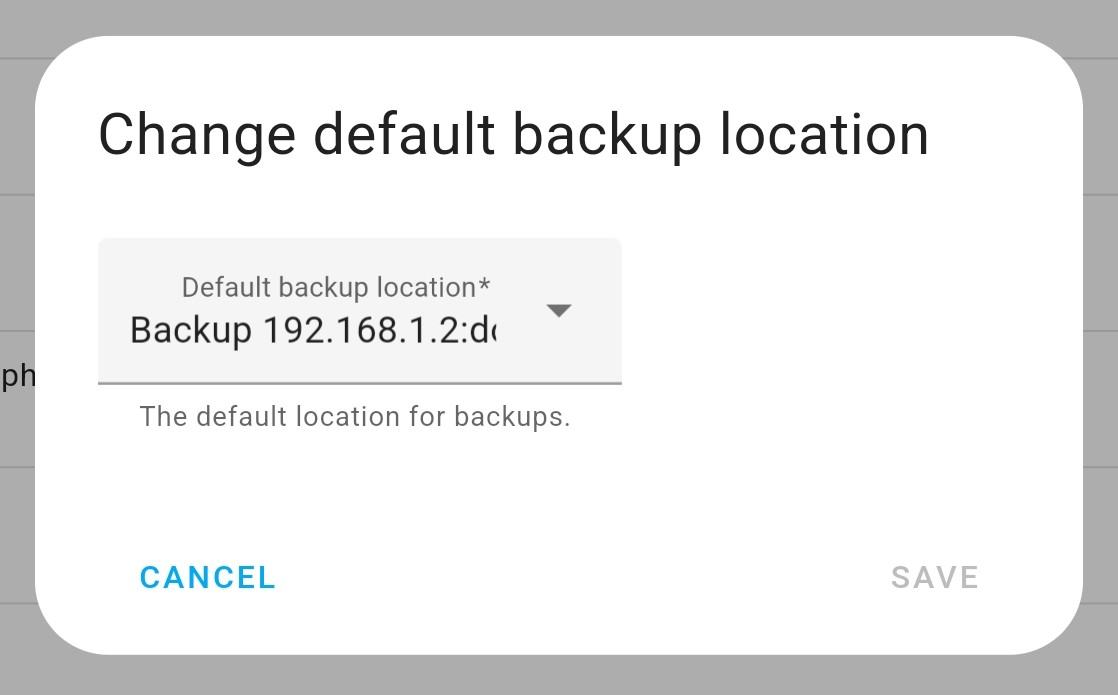This screenshot has width=1118, height=695.
Task: Click the required asterisk in the field label
Action: pyautogui.click(x=485, y=286)
